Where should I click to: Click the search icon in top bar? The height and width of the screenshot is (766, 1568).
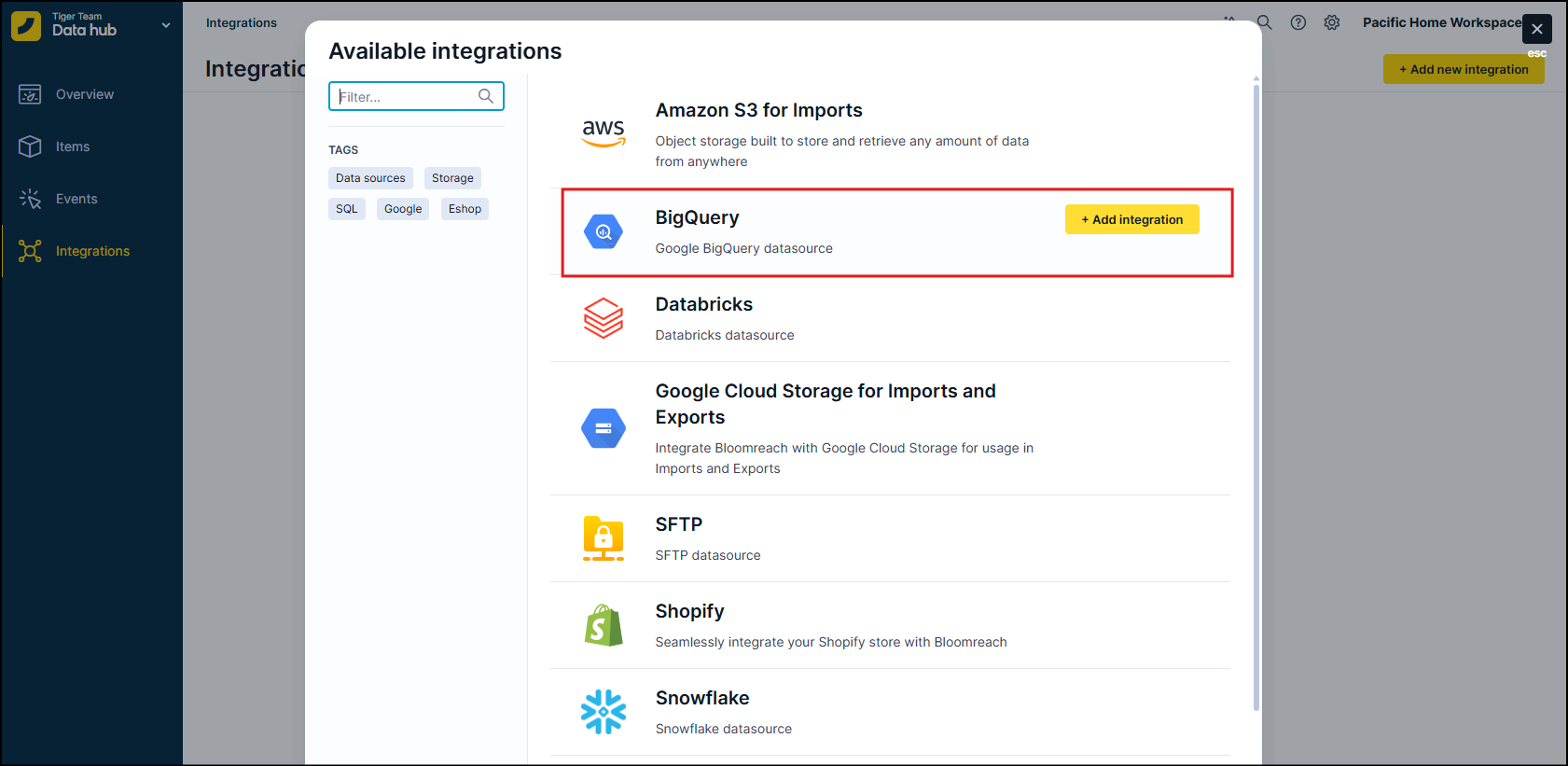[x=1264, y=22]
